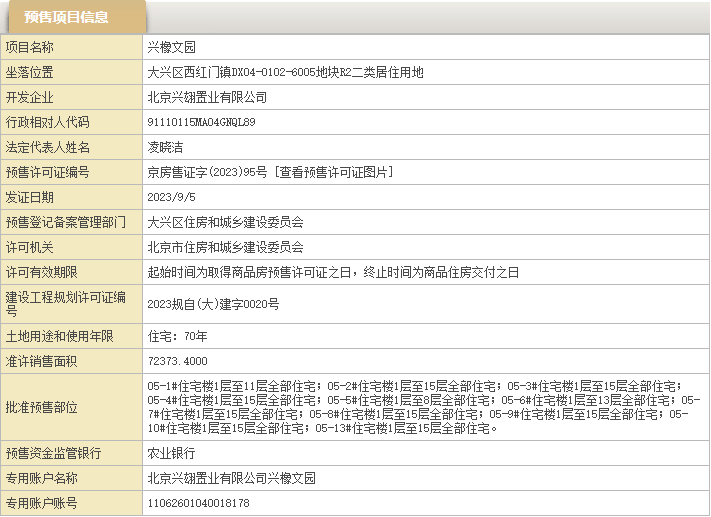Click the 专用账户名称 label
This screenshot has height=517, width=711.
click(41, 478)
